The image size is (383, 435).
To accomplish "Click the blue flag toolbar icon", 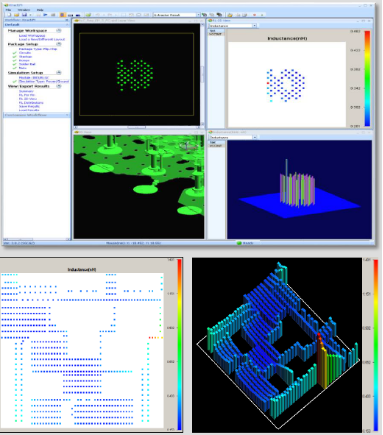I will click(45, 15).
